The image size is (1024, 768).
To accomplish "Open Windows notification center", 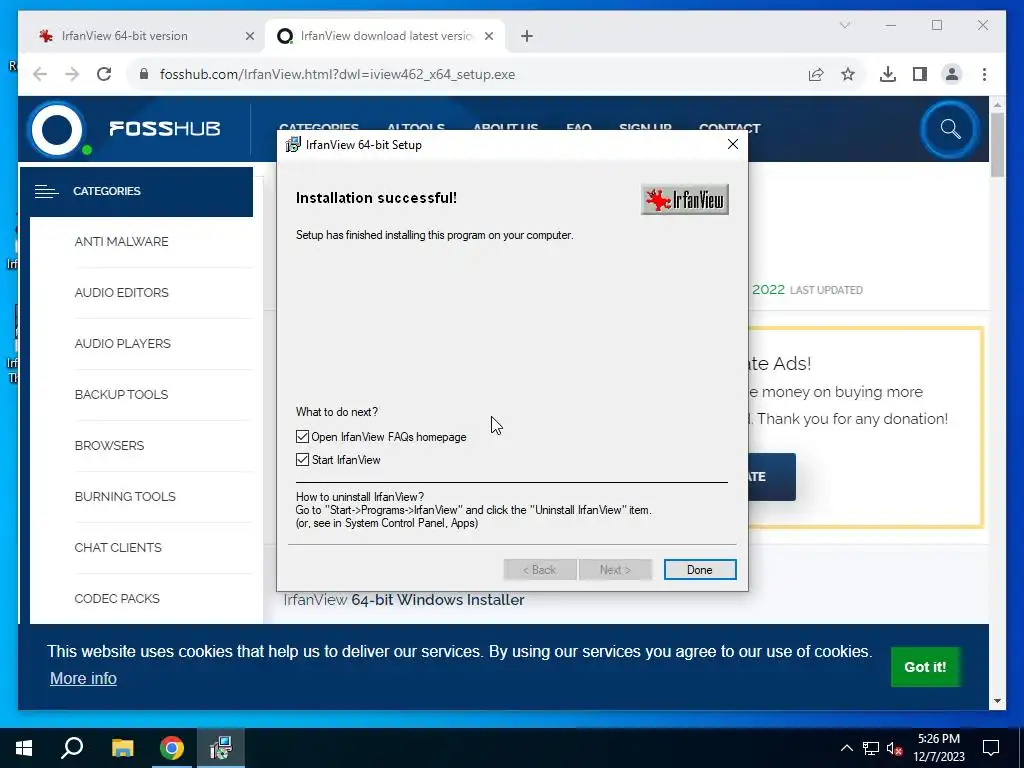I will click(991, 748).
